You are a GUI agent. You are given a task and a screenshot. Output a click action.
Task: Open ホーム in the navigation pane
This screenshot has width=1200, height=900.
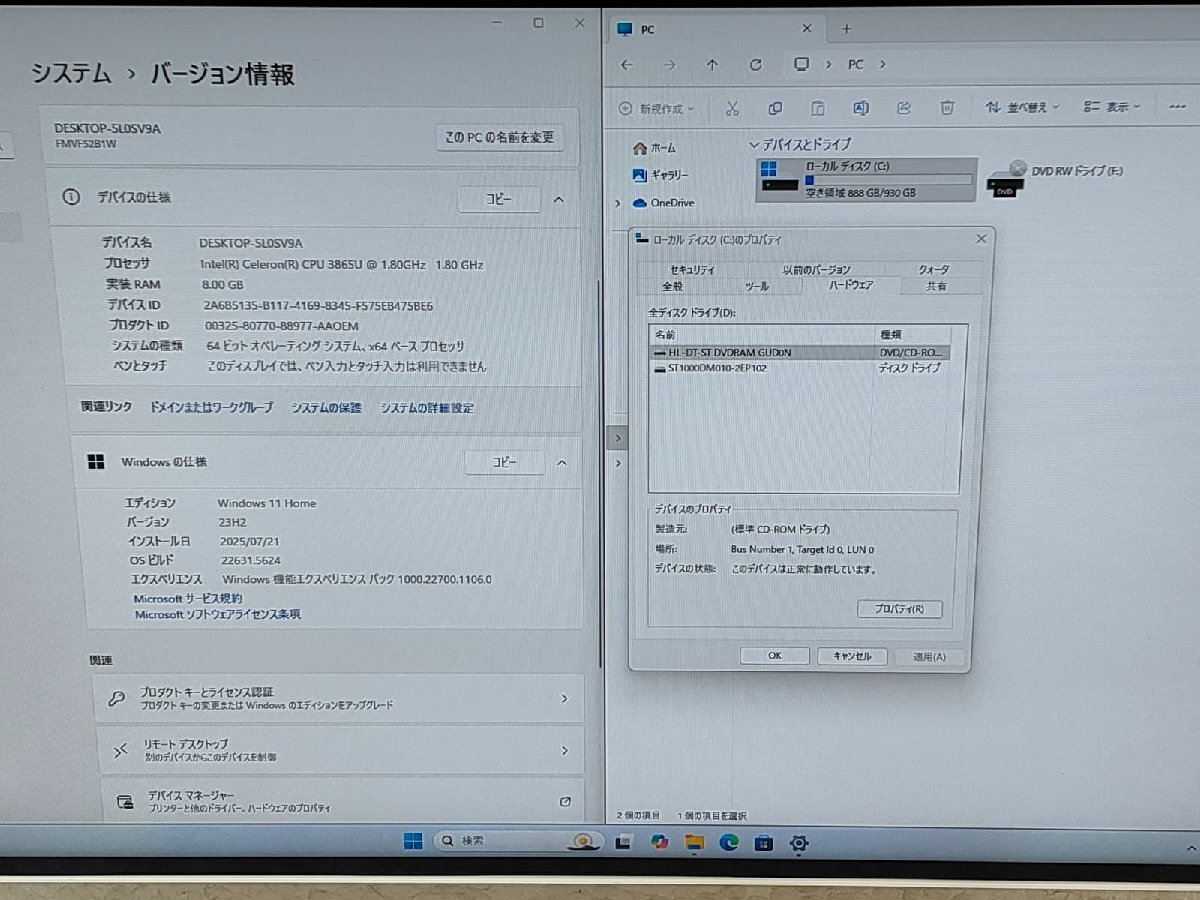pyautogui.click(x=655, y=148)
